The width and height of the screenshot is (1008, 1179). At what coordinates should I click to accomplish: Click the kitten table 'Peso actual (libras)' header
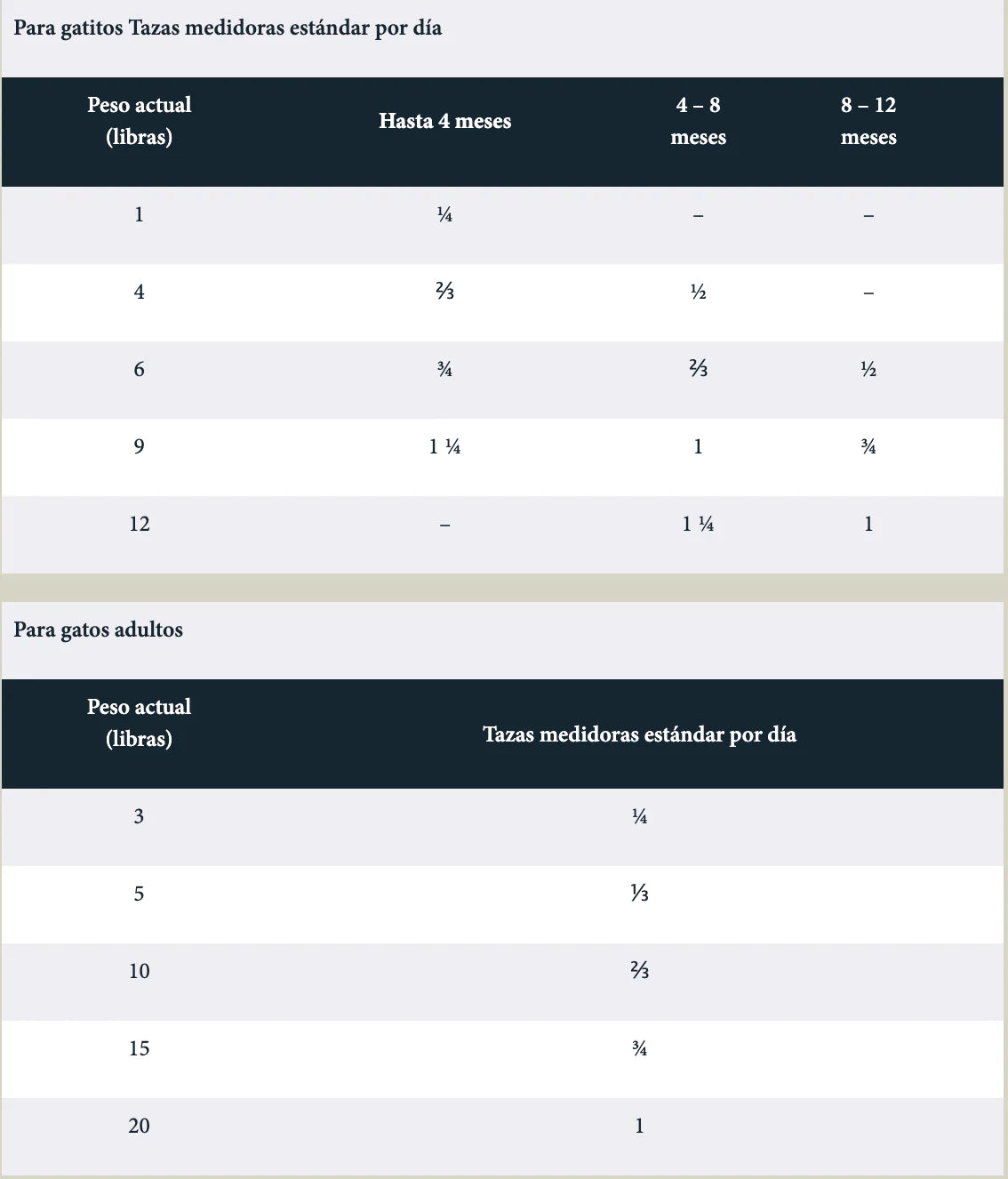140,121
